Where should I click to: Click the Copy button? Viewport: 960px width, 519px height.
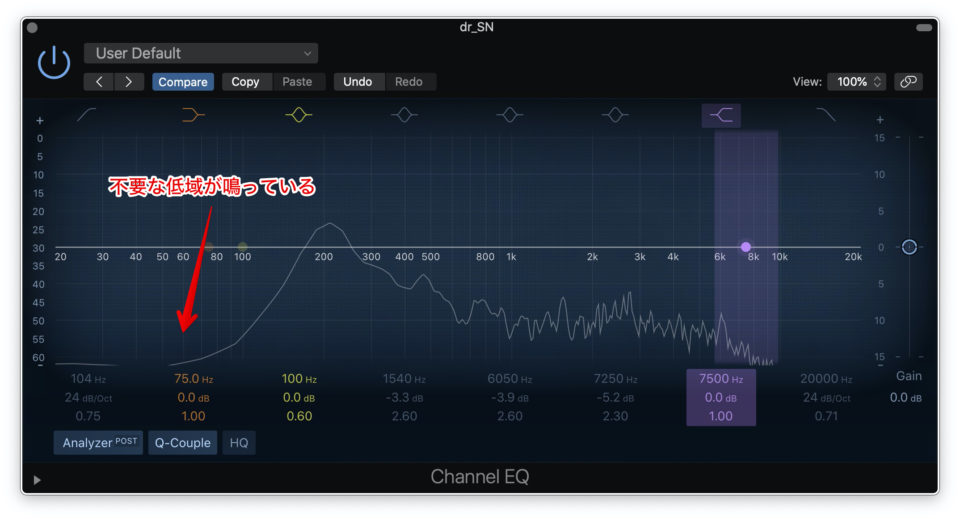(x=245, y=82)
